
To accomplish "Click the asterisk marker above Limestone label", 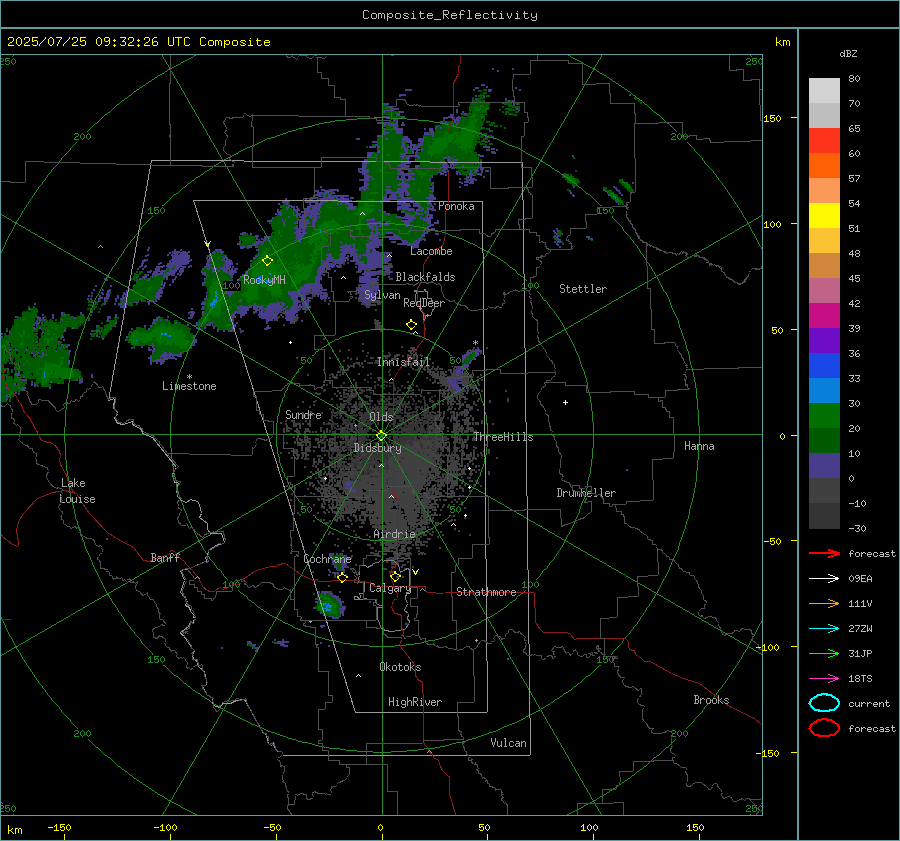I will (x=189, y=377).
